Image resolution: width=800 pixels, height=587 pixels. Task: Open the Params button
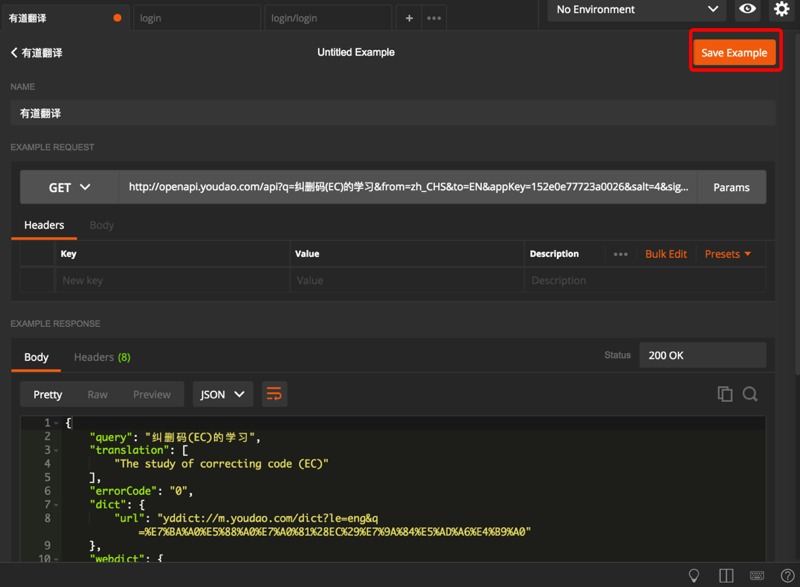point(731,187)
